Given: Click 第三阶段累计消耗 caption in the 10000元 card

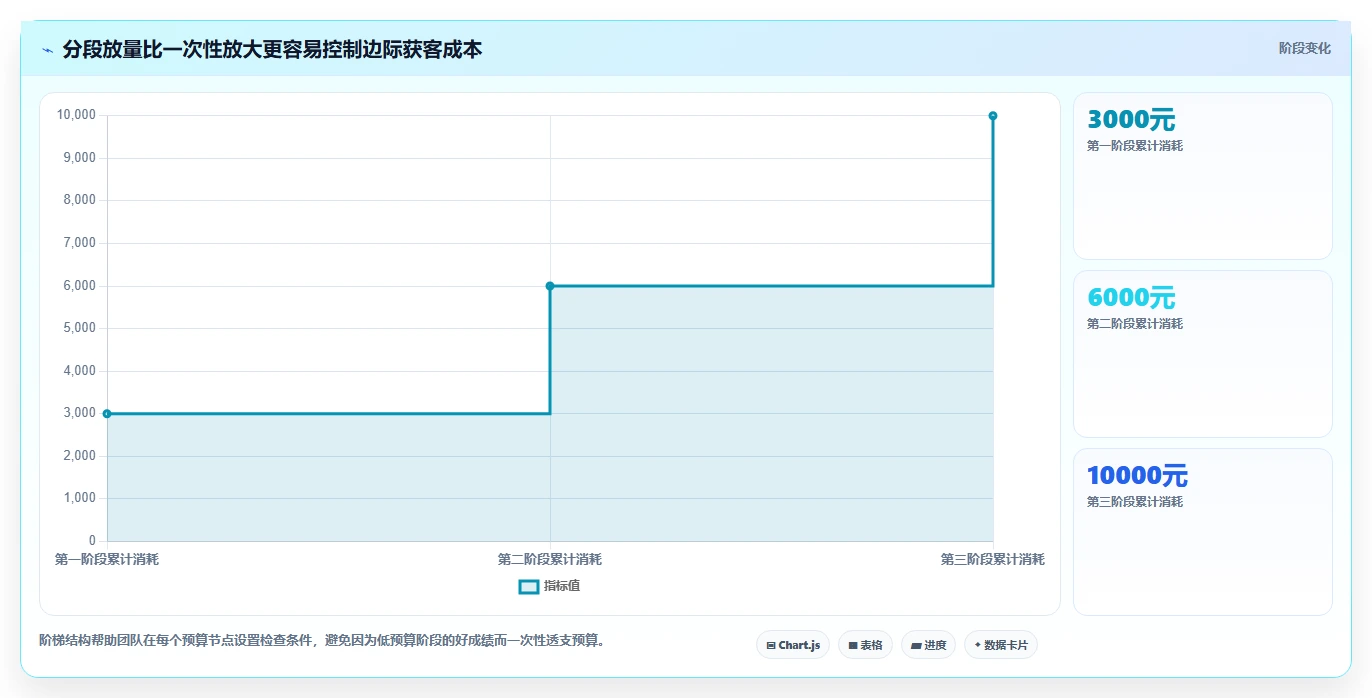Looking at the screenshot, I should click(1135, 502).
